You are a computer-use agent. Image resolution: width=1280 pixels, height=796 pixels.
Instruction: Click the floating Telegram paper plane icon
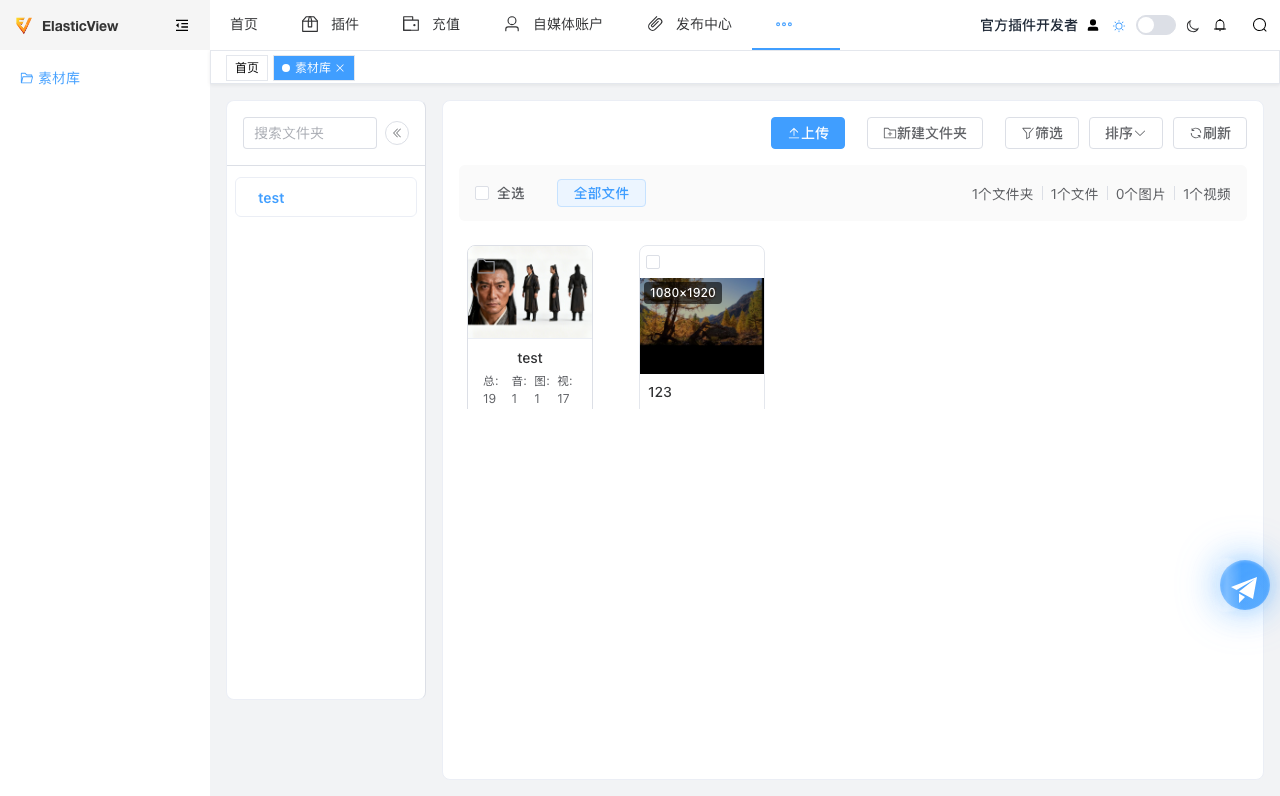[1244, 585]
